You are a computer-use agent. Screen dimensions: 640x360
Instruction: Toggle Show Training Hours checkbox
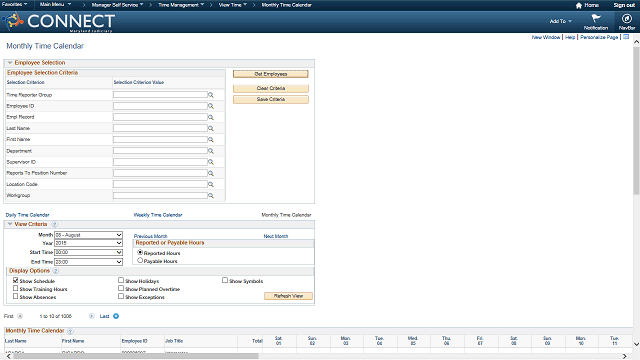(x=16, y=289)
